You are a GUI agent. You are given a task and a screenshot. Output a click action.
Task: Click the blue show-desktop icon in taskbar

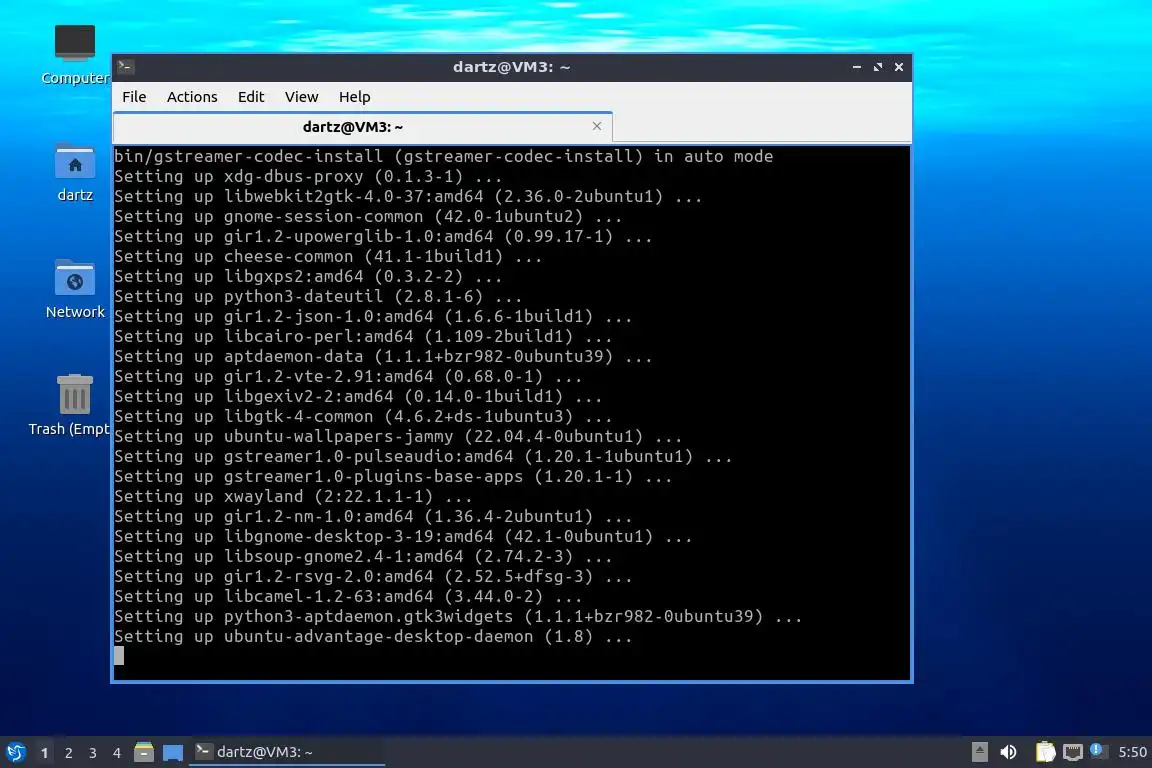[x=173, y=753]
